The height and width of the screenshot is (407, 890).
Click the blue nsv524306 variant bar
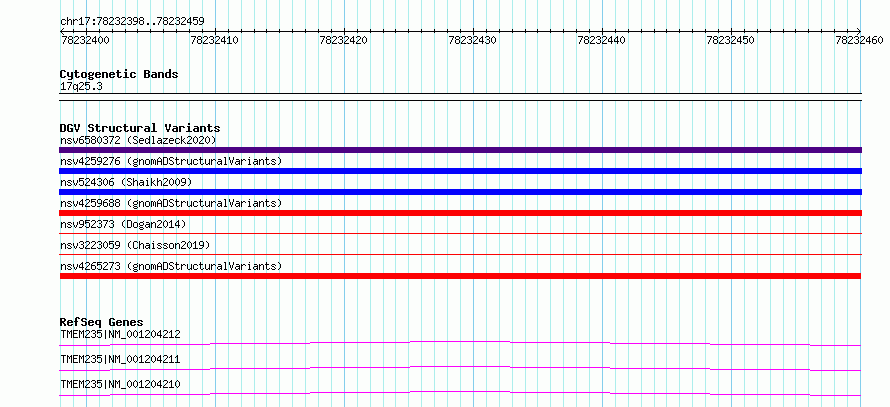tap(460, 192)
